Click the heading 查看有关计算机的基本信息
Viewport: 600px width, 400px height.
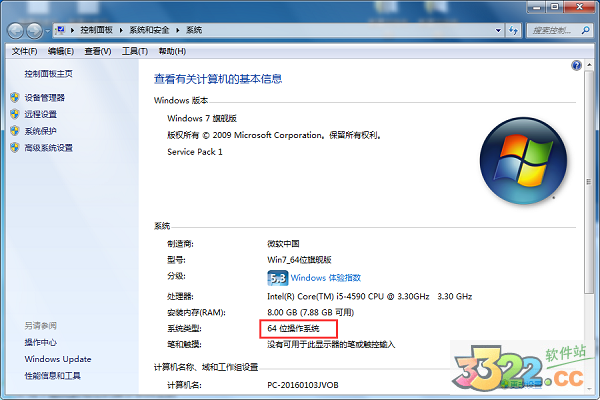[x=218, y=79]
